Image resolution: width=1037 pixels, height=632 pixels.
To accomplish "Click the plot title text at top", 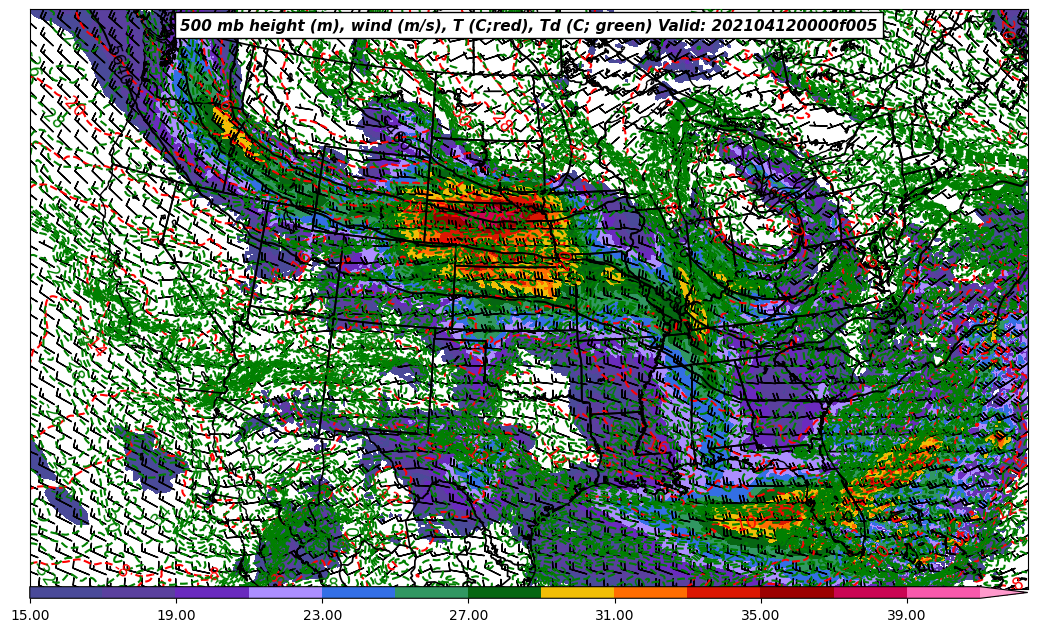I will 528,26.
